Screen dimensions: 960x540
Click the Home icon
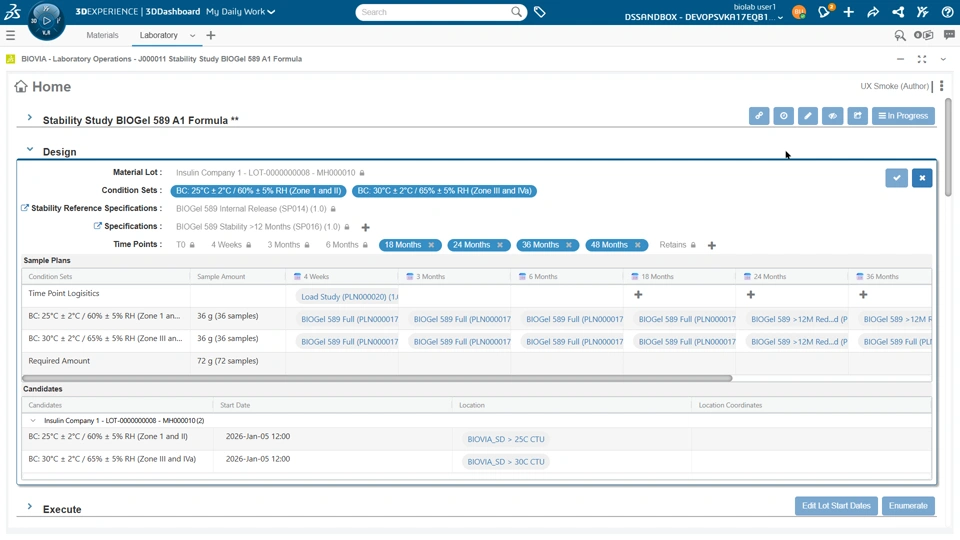tap(21, 86)
